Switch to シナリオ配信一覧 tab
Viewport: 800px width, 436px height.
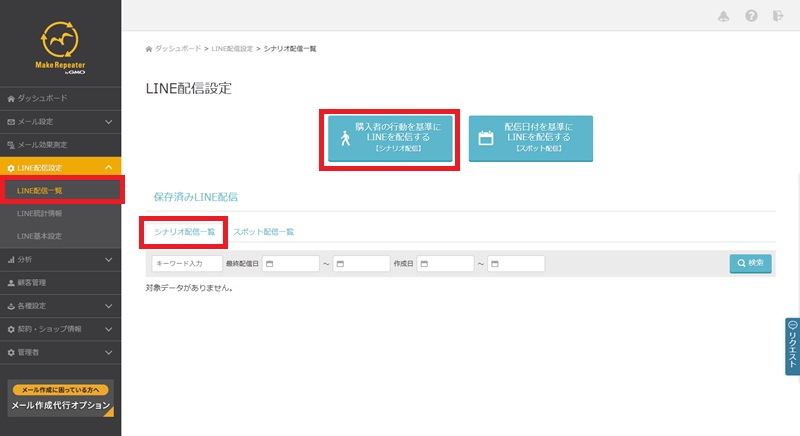184,232
